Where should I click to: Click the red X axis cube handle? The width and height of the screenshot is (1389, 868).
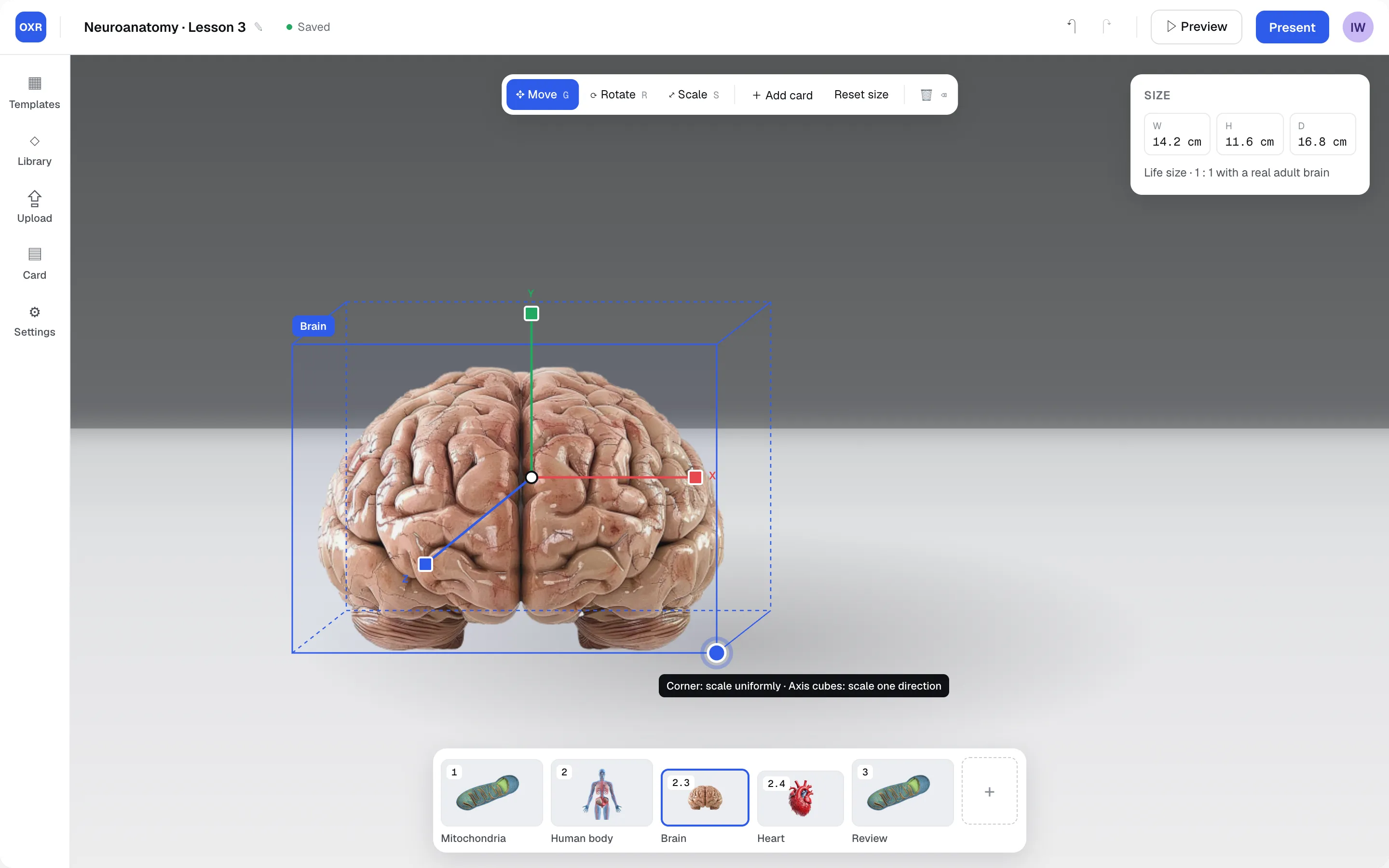pos(695,477)
